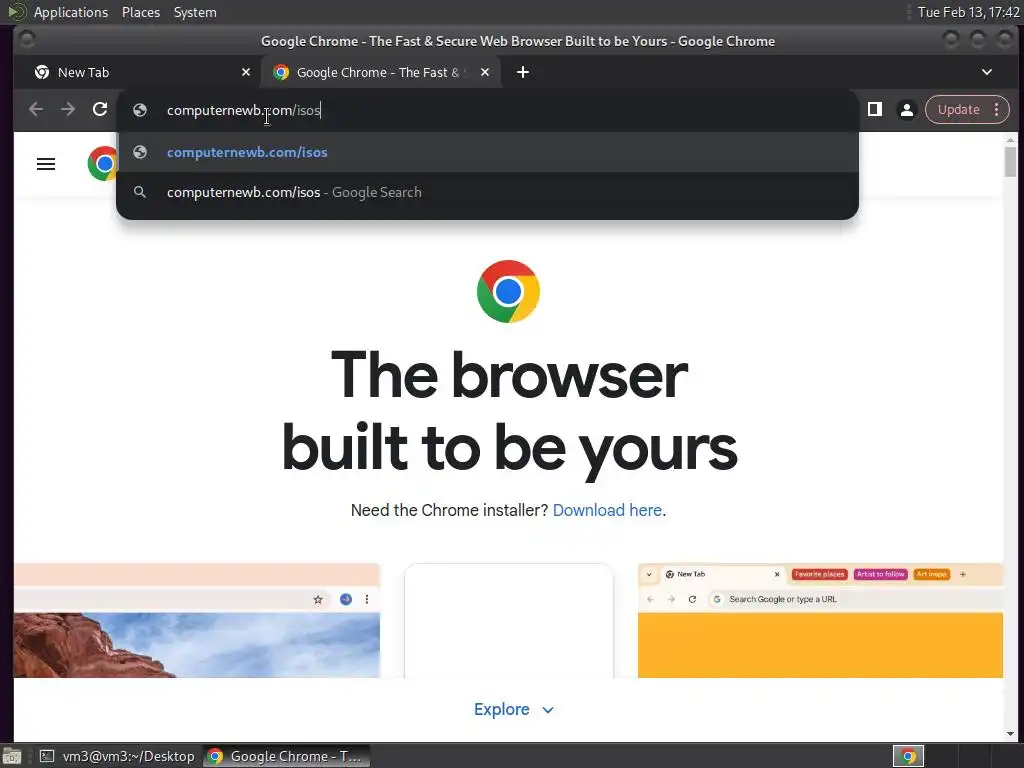Switch to the vm3@vm3:~/Desktop terminal
The image size is (1024, 768).
118,756
